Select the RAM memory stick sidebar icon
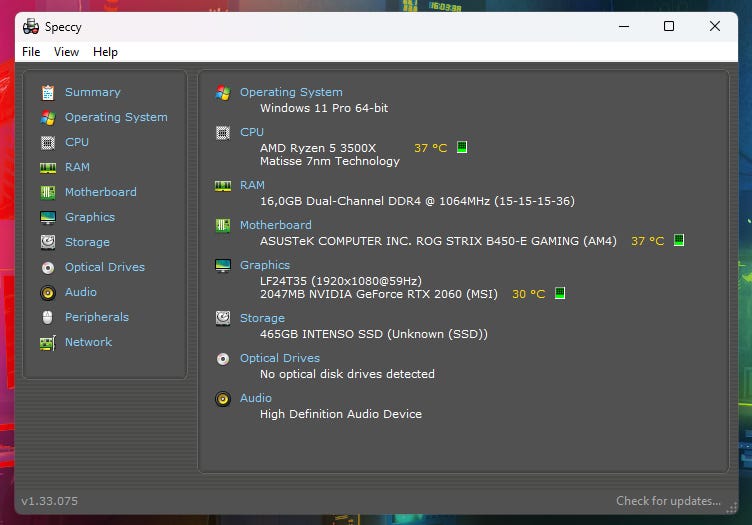 pyautogui.click(x=47, y=167)
